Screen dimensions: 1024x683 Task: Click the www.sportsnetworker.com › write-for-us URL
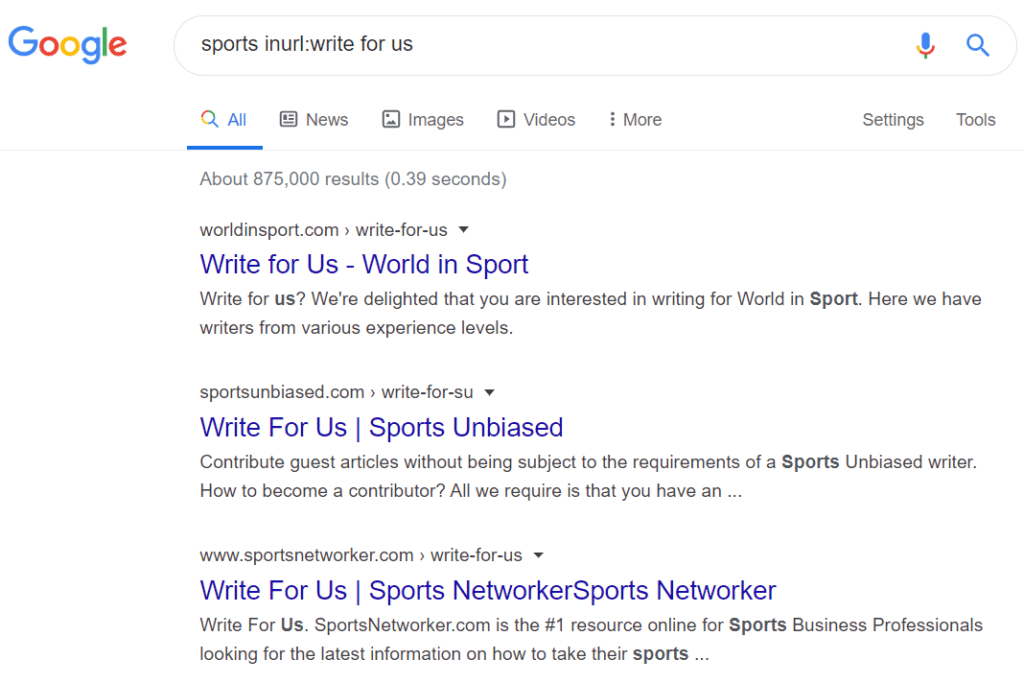361,555
